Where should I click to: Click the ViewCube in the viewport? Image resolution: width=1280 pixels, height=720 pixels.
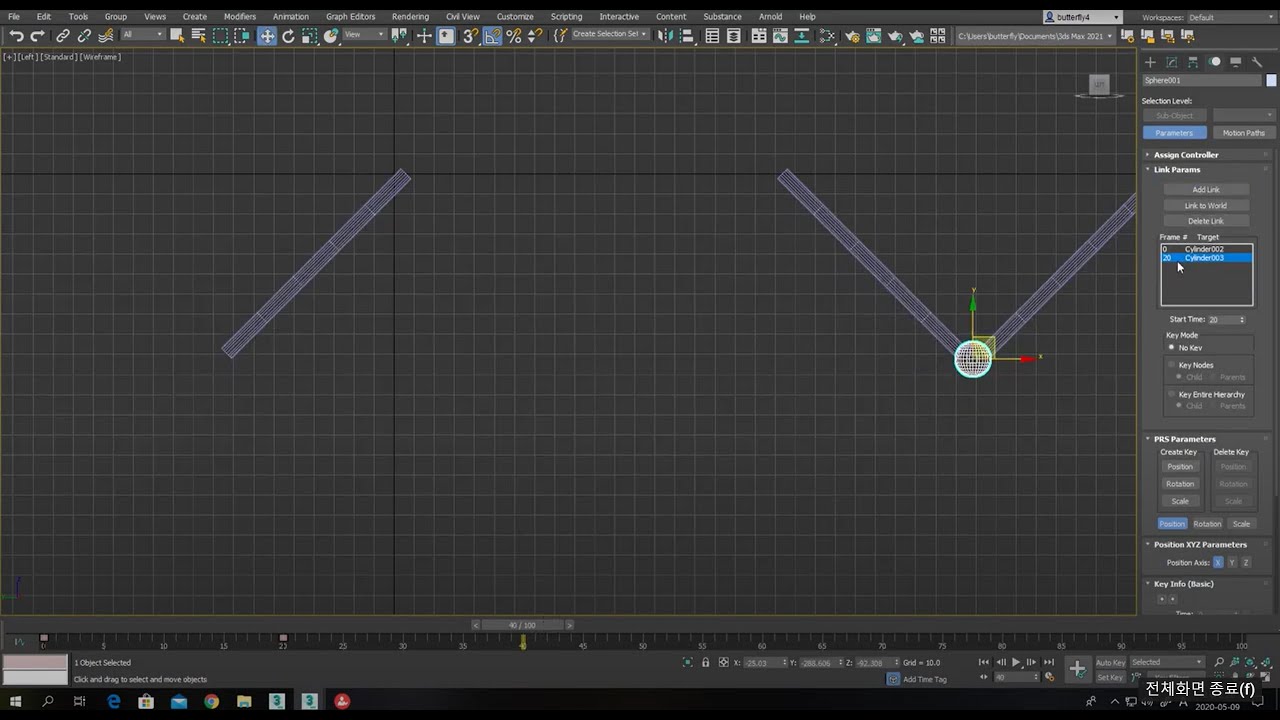[x=1099, y=86]
